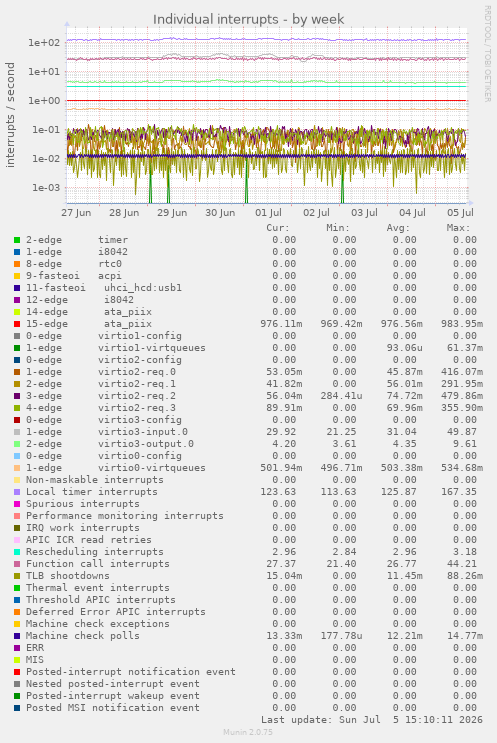Click the 'Munin 2.0.75' footer text

(248, 732)
